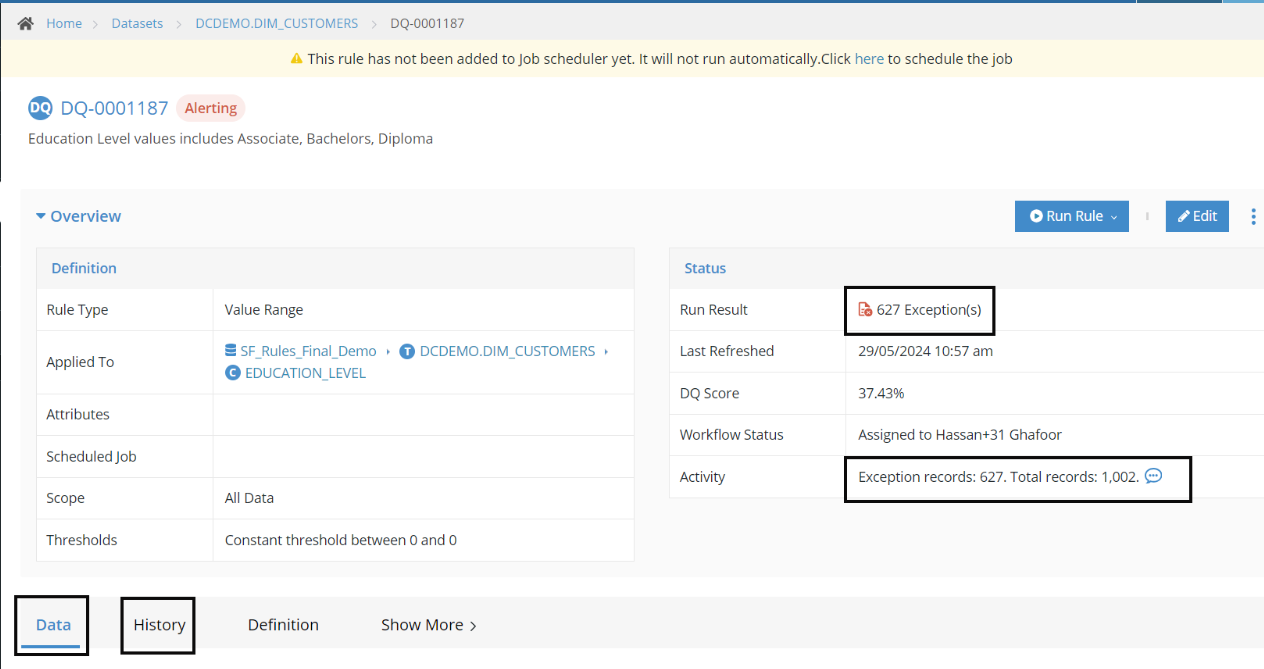Screen dimensions: 1264x669
Task: Open the Definition tab
Action: pyautogui.click(x=283, y=624)
